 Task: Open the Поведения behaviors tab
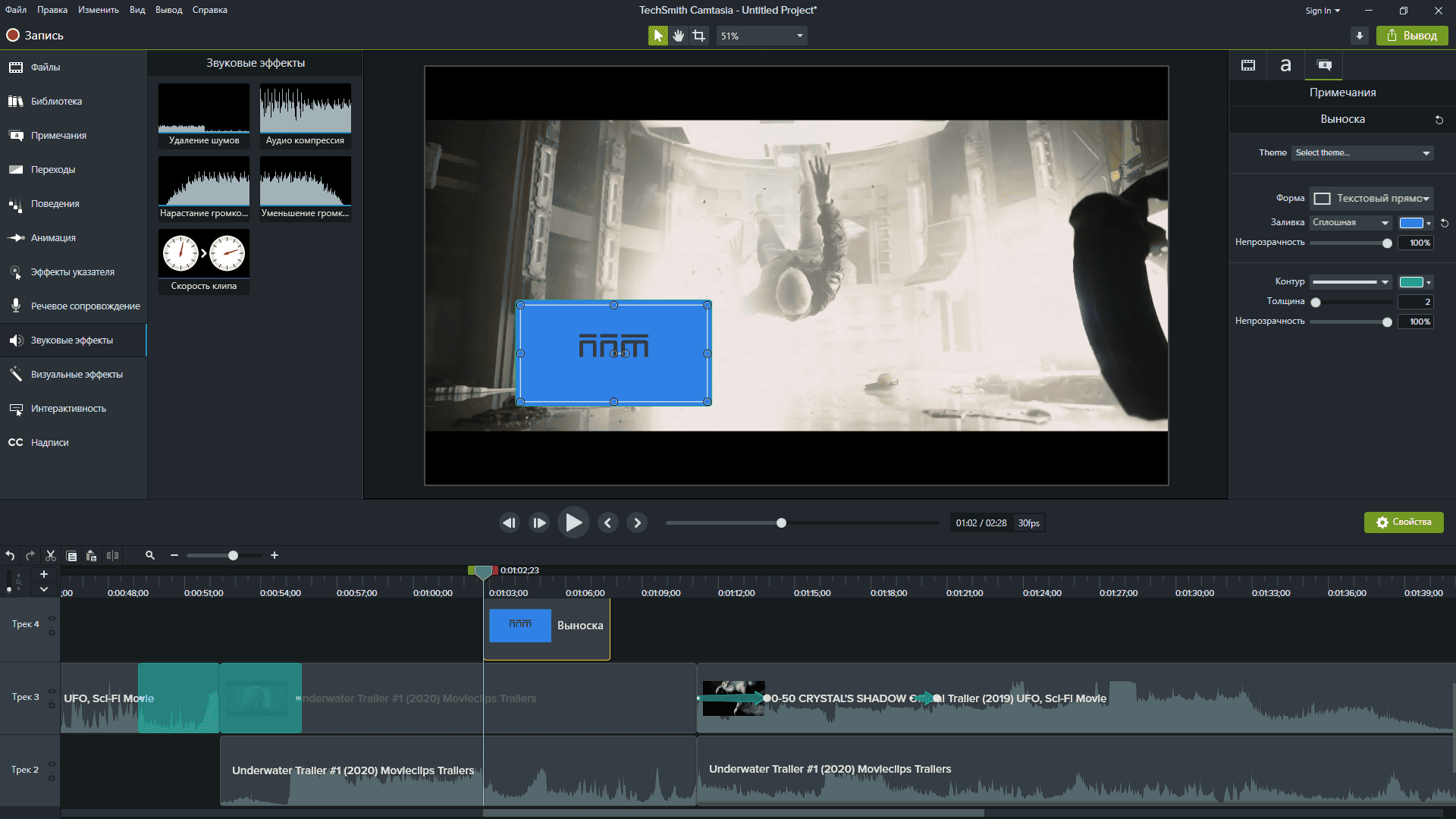(73, 204)
